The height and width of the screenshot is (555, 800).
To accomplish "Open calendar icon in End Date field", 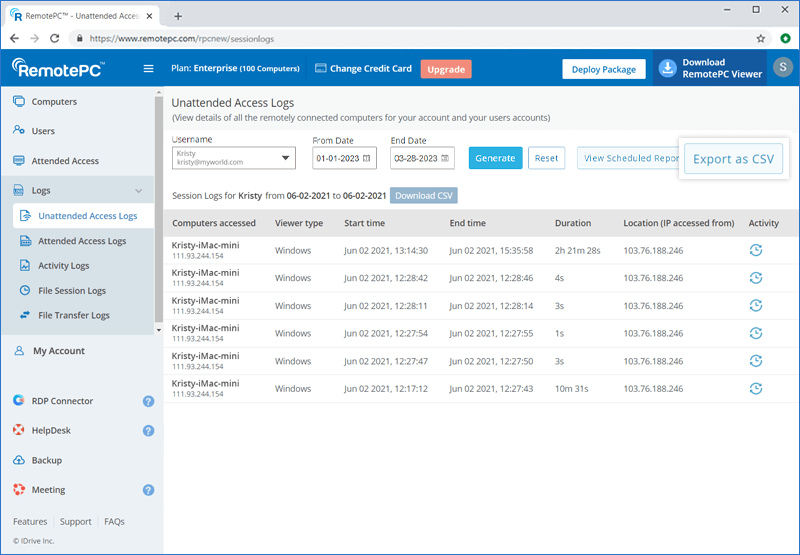I will pyautogui.click(x=445, y=158).
